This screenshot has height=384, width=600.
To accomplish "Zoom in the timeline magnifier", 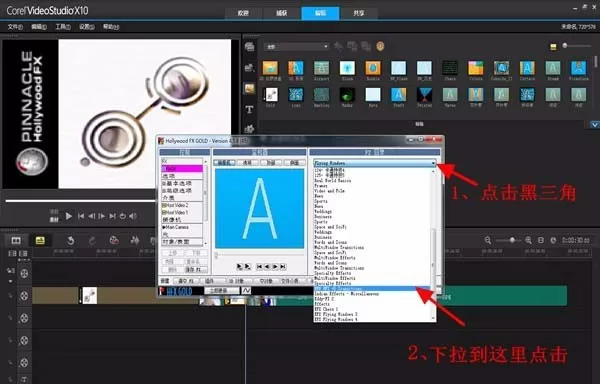I will pyautogui.click(x=528, y=240).
